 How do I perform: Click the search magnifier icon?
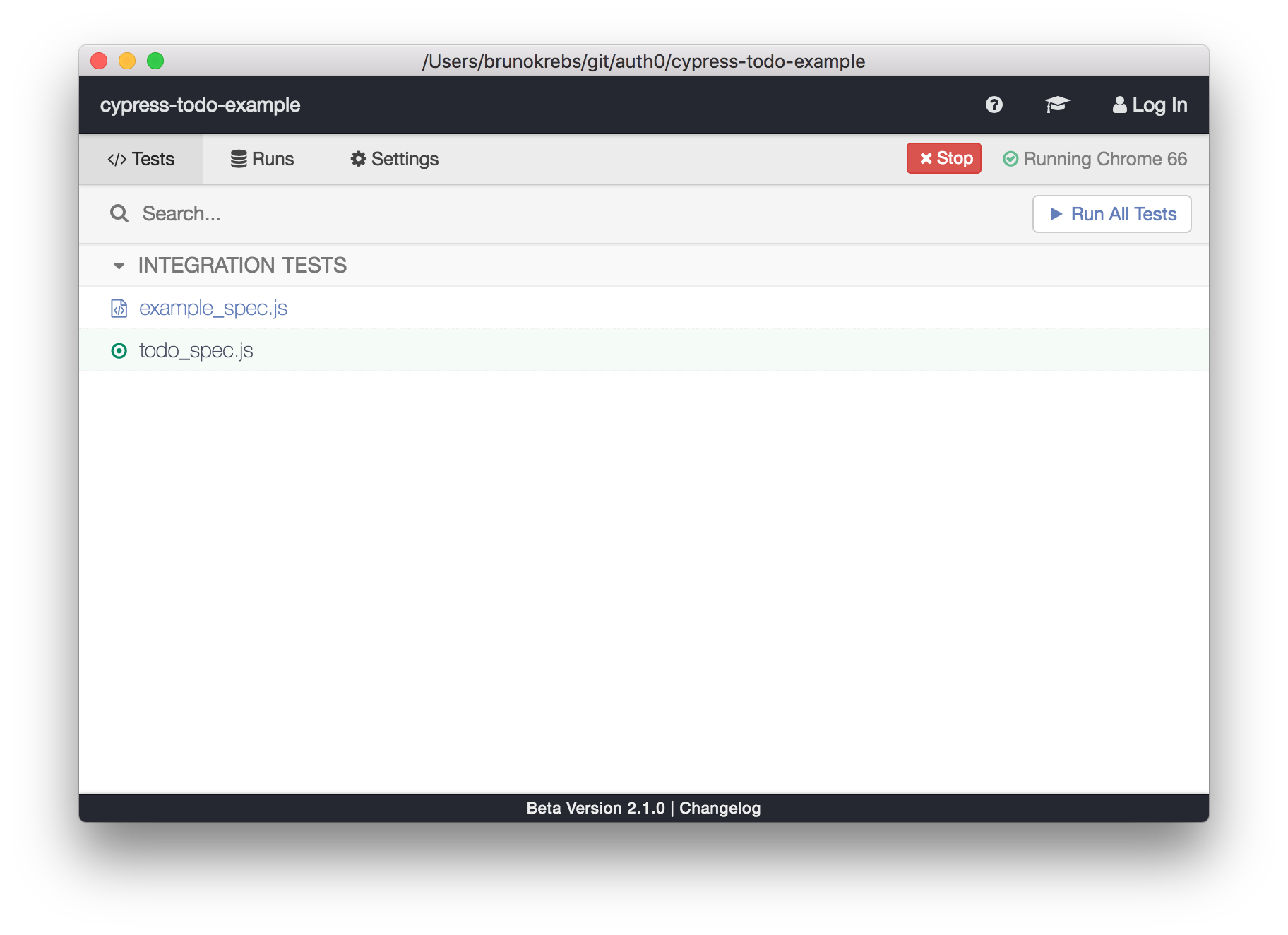[x=119, y=213]
